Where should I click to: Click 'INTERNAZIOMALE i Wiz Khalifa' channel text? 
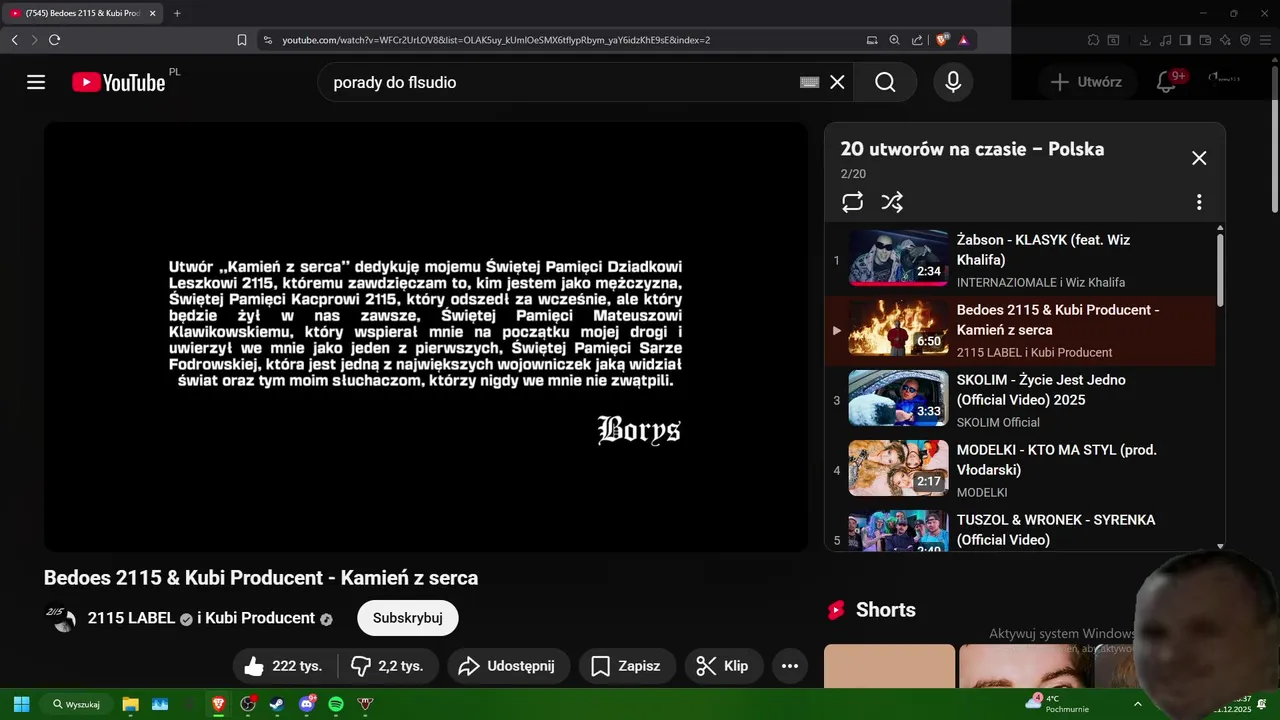(1041, 282)
